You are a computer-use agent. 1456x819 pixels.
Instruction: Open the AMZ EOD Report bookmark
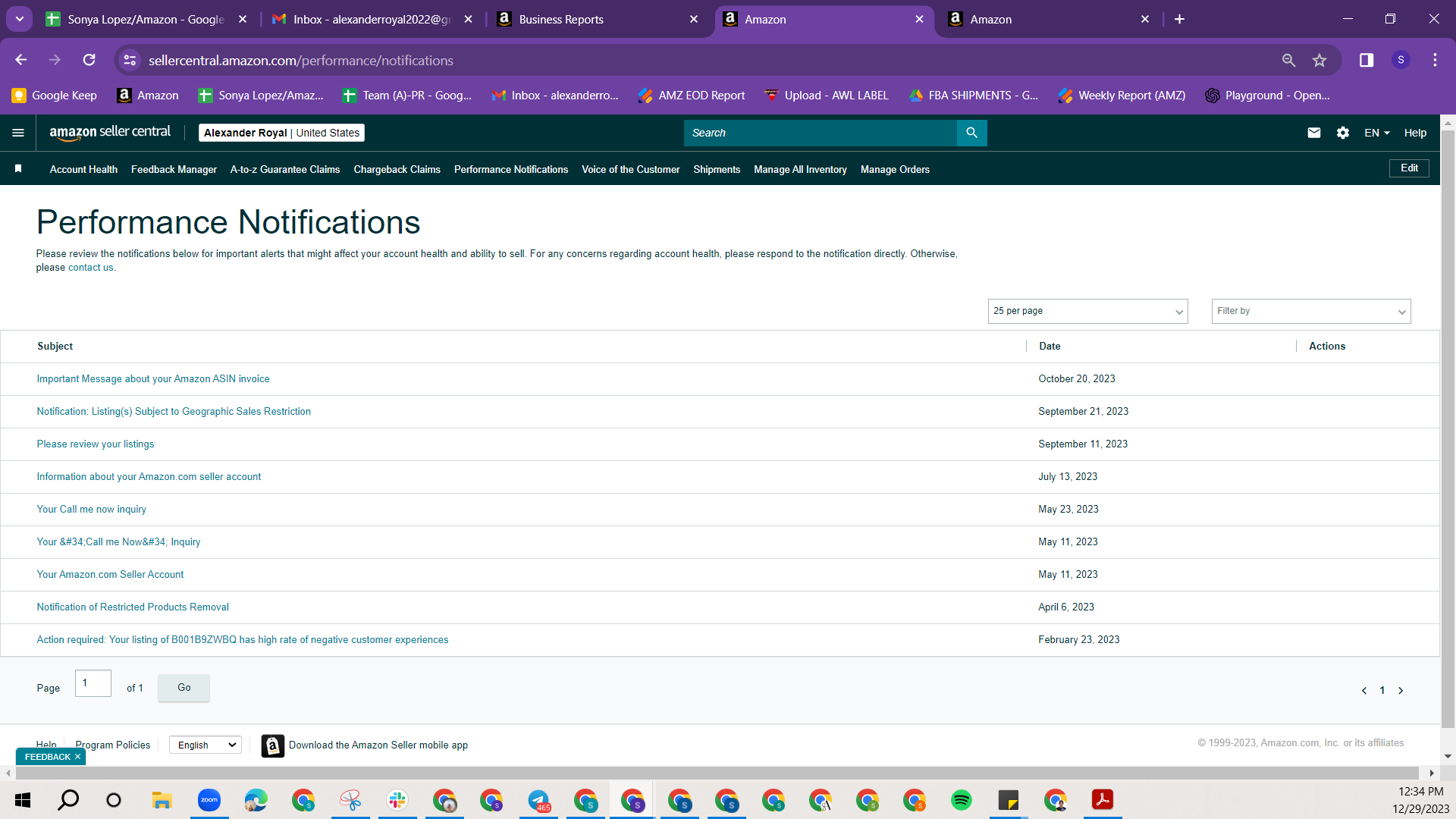[692, 96]
